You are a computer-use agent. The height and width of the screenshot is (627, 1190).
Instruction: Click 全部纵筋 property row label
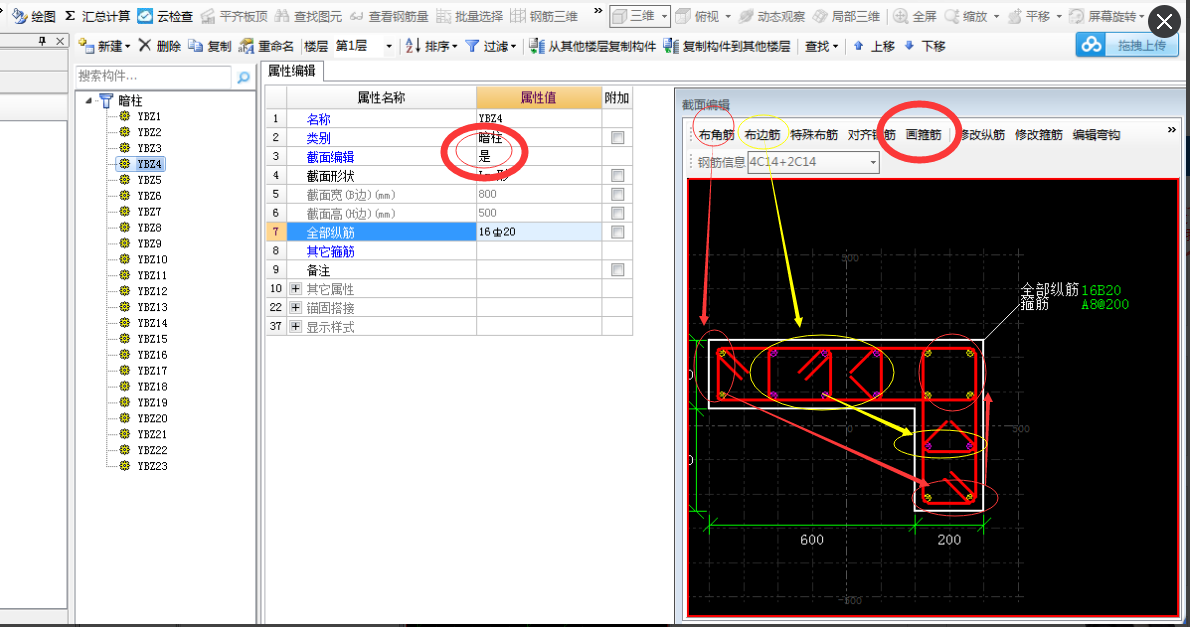click(330, 232)
